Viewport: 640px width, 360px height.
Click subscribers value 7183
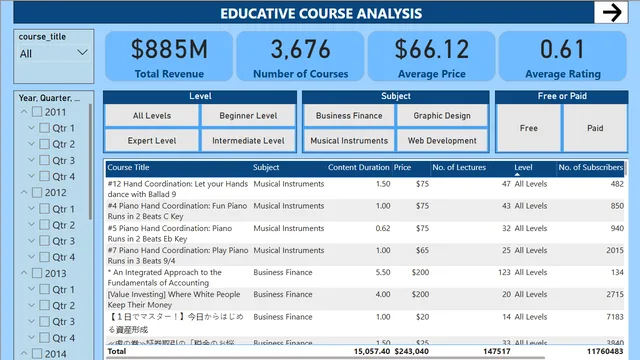[x=615, y=317]
